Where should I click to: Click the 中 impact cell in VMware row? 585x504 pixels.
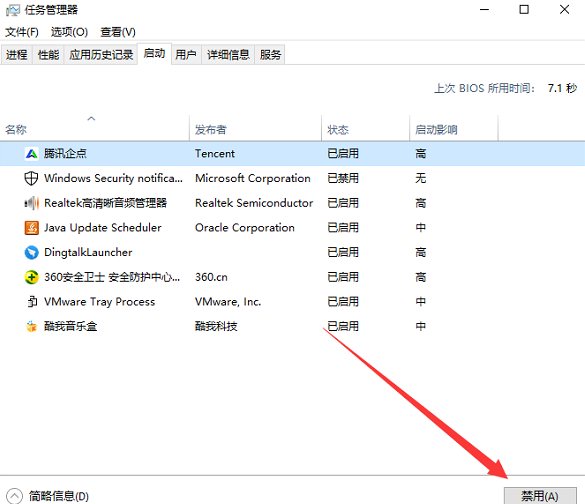[x=420, y=301]
